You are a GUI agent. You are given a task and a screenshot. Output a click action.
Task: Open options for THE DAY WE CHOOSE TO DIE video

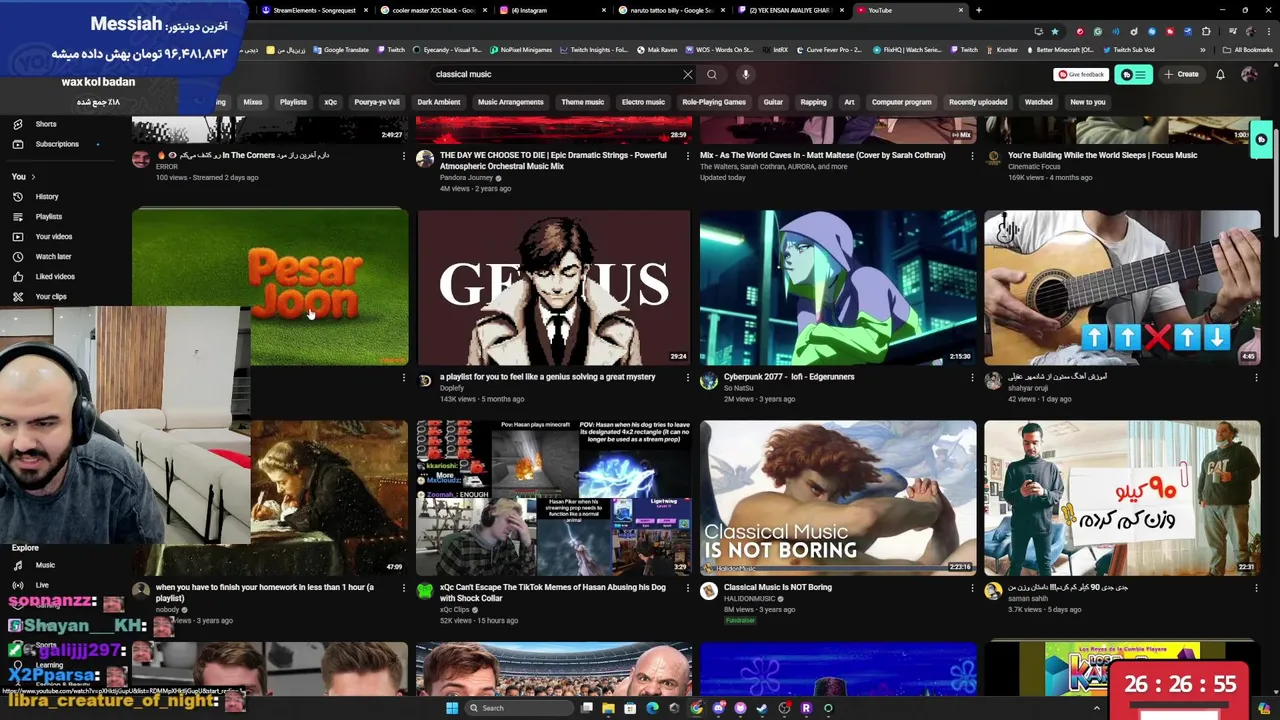pyautogui.click(x=688, y=156)
